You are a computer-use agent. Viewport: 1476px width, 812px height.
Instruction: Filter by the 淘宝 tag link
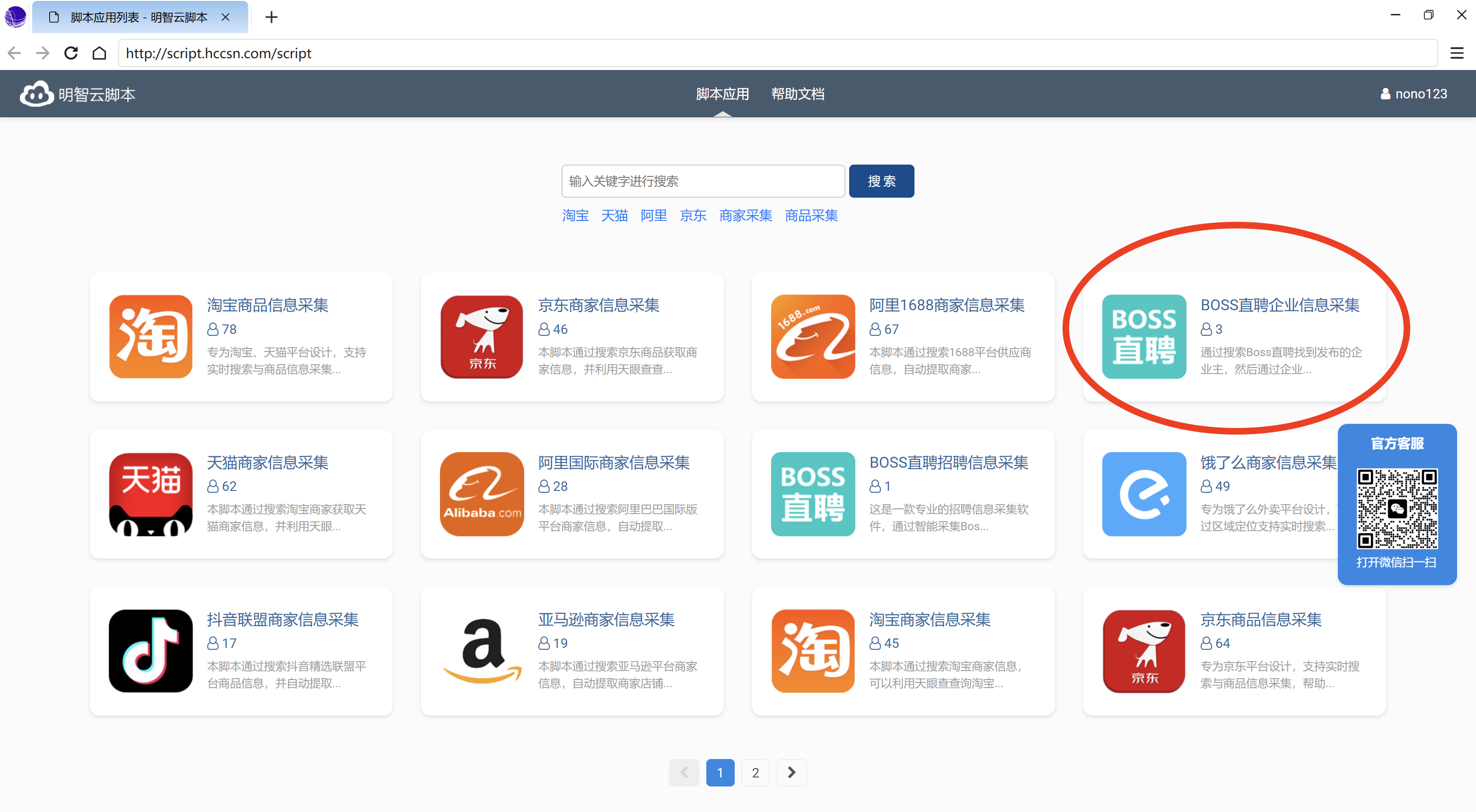(575, 215)
